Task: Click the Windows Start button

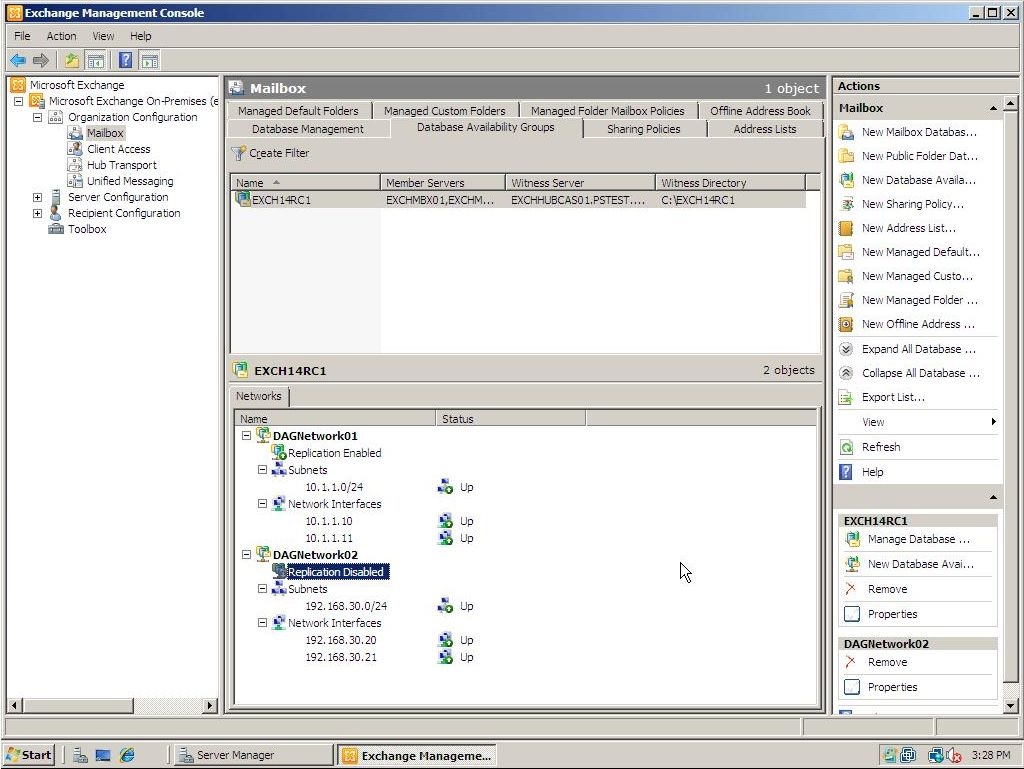Action: click(x=29, y=755)
